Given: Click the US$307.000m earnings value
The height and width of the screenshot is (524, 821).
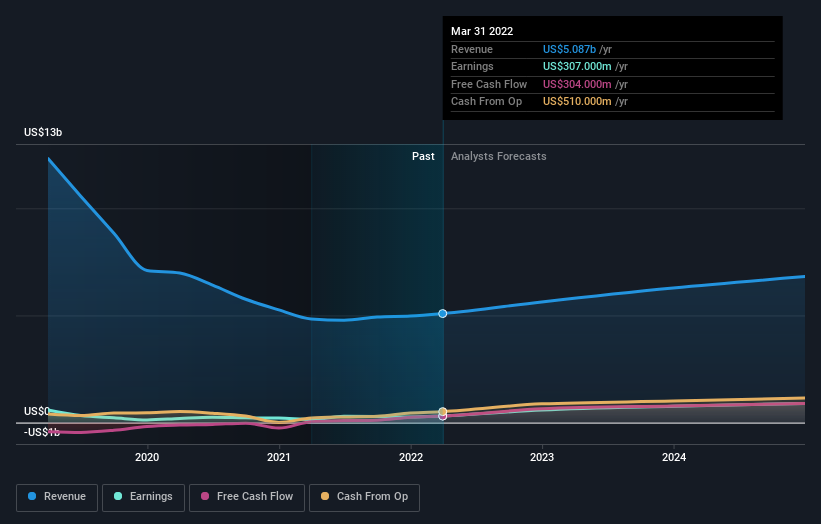Looking at the screenshot, I should pyautogui.click(x=577, y=66).
